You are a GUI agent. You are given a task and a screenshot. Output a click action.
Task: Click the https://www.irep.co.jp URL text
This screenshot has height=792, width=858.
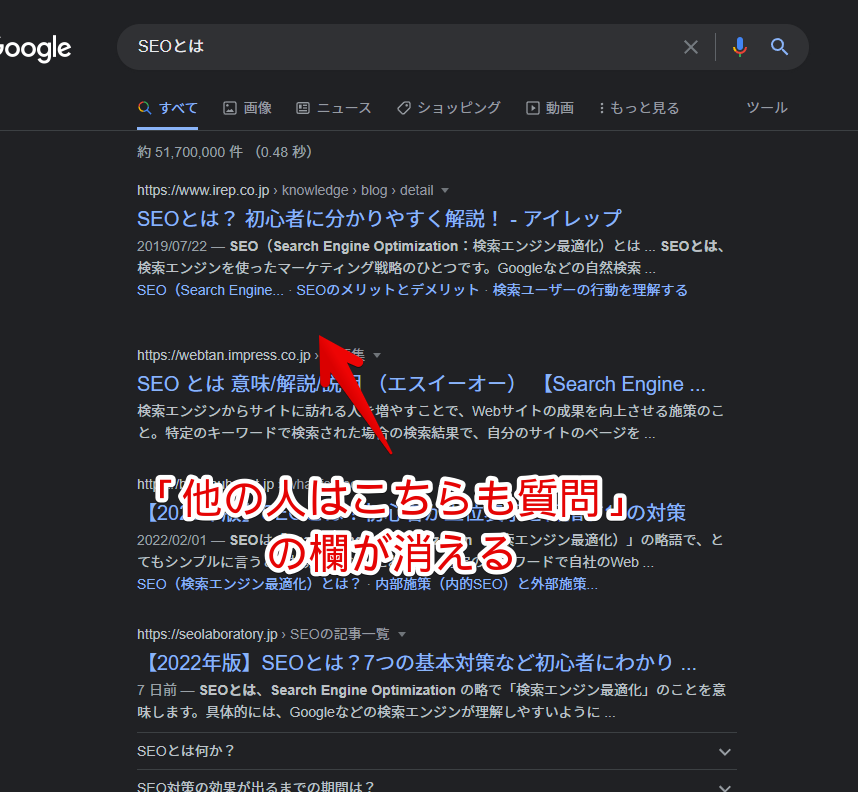(x=203, y=190)
